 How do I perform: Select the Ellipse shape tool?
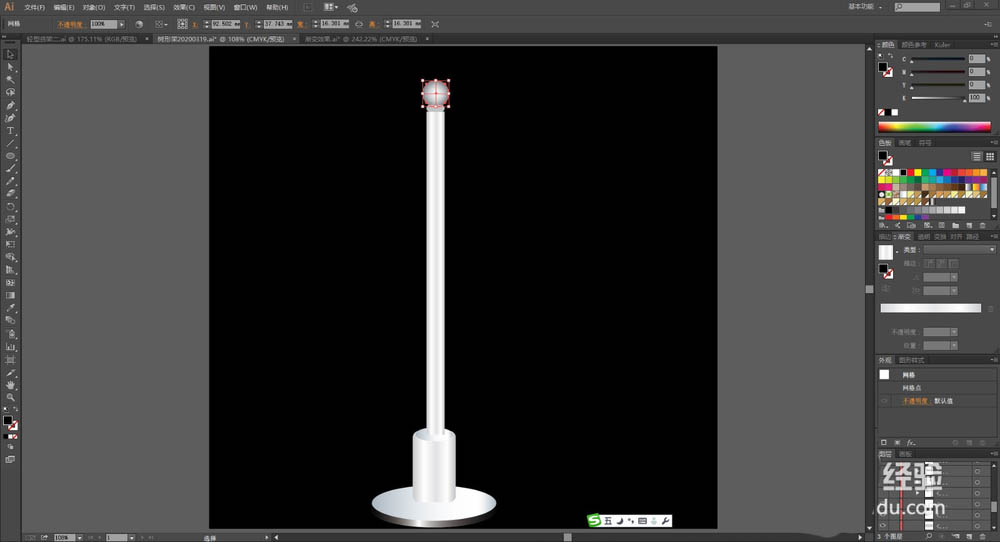[10, 156]
